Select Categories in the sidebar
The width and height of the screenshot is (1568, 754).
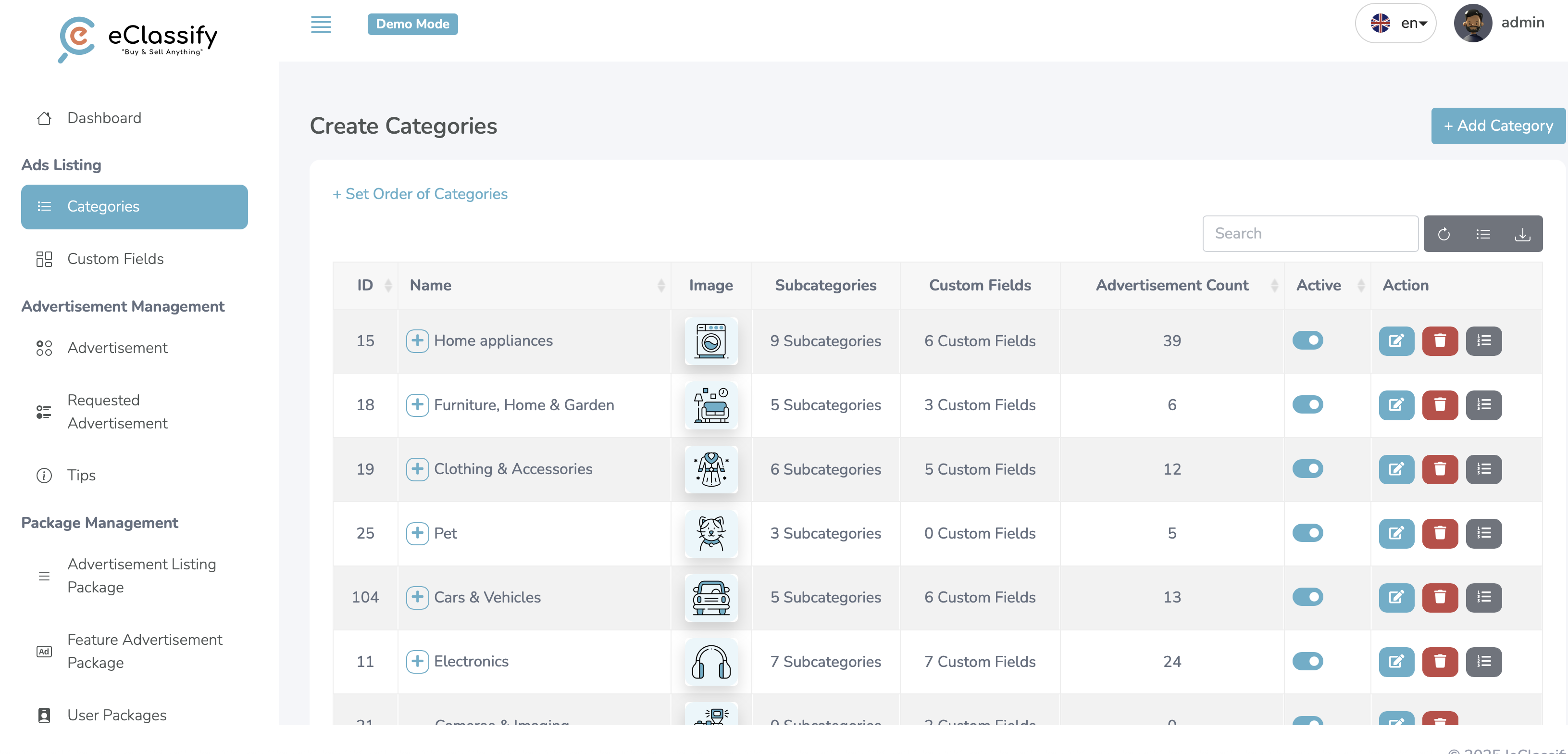coord(135,207)
